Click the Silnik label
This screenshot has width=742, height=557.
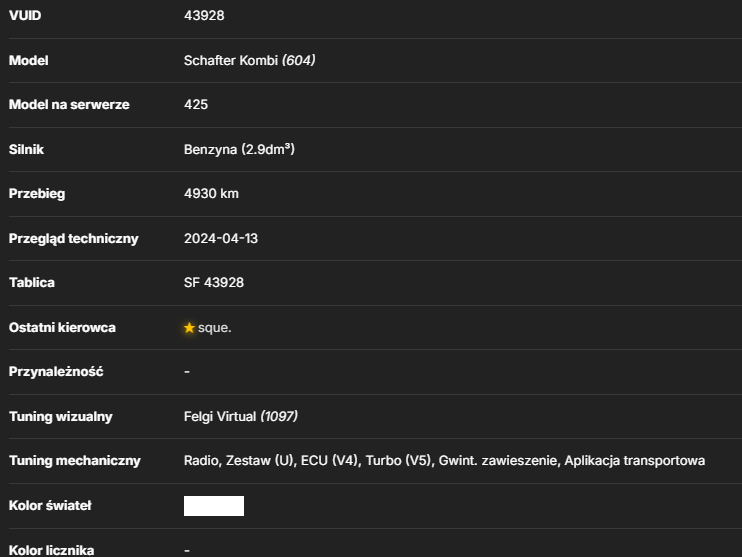coord(26,150)
